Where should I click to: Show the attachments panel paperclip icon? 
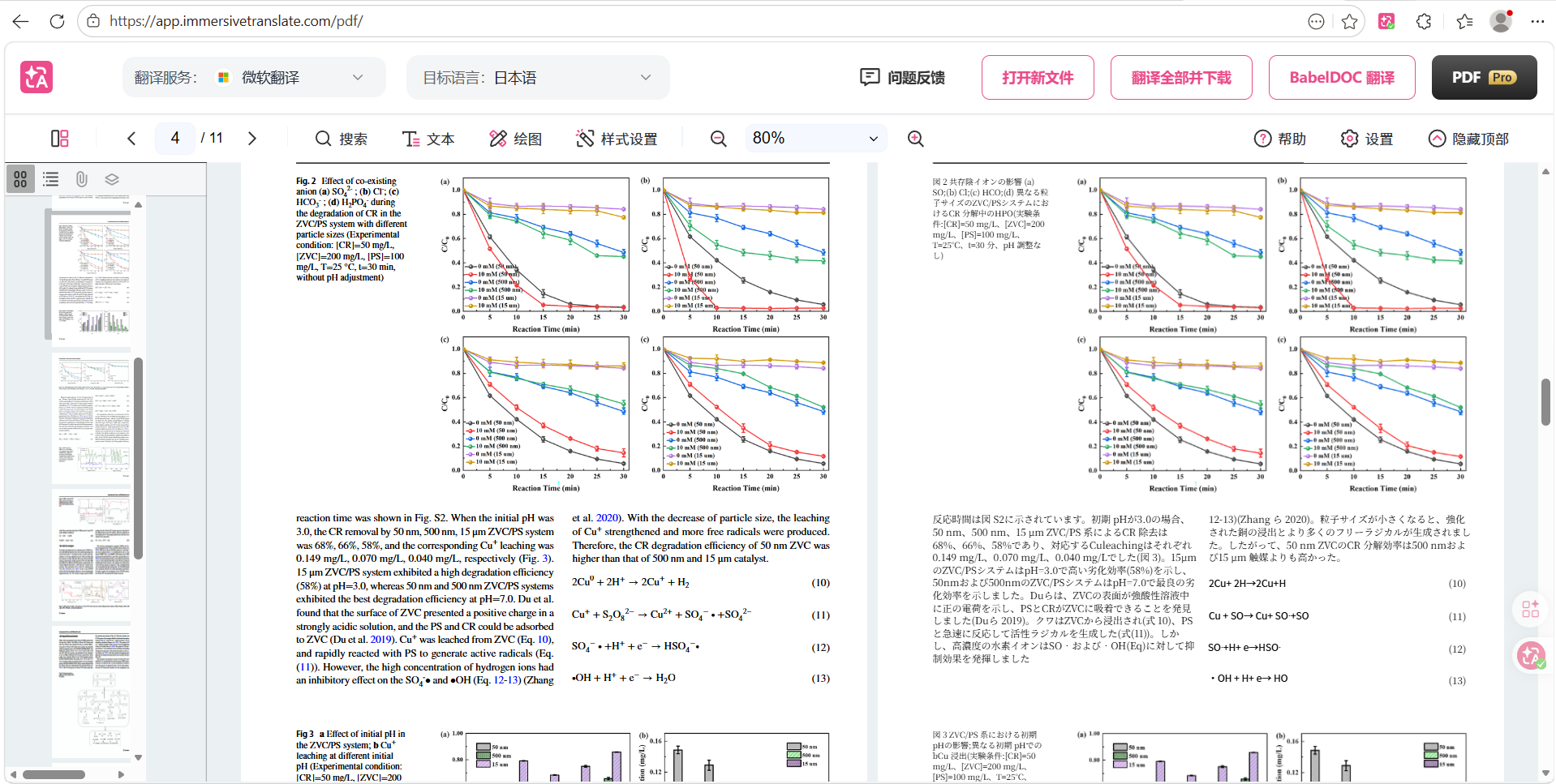click(x=81, y=179)
